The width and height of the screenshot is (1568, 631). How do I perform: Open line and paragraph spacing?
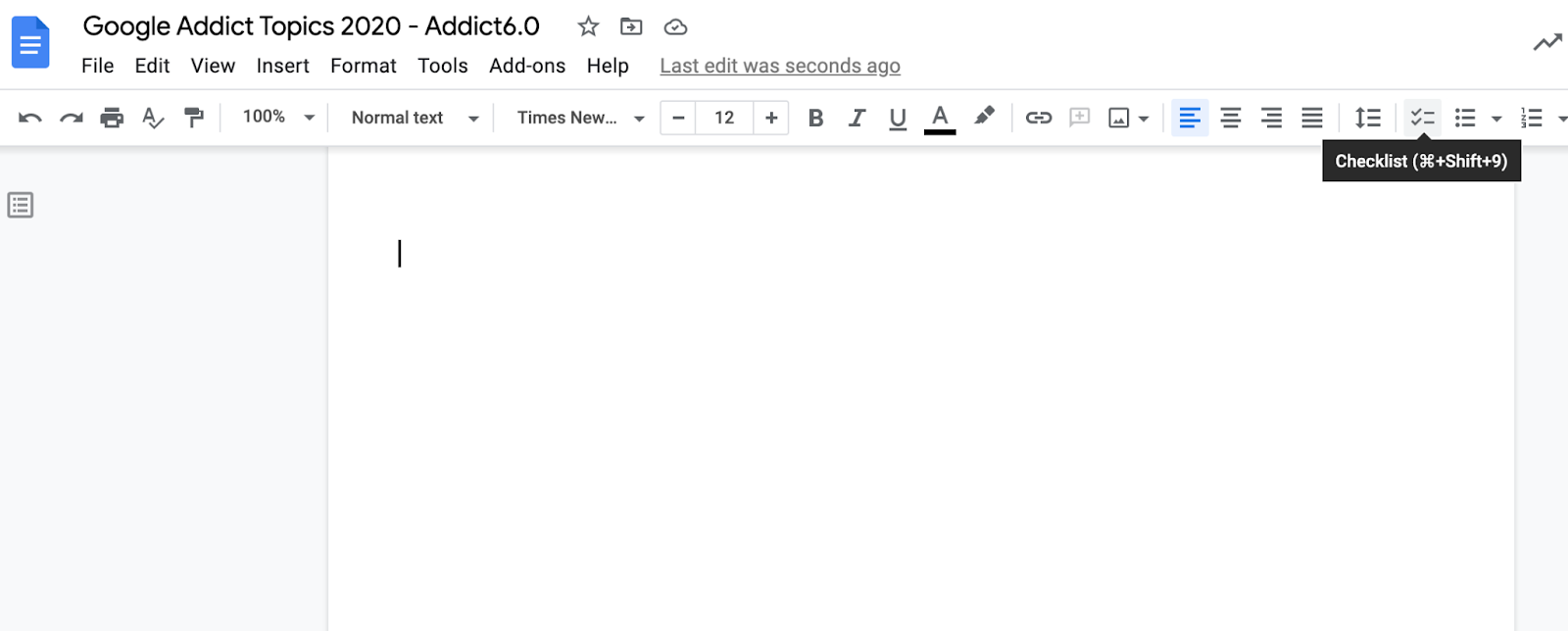coord(1368,118)
